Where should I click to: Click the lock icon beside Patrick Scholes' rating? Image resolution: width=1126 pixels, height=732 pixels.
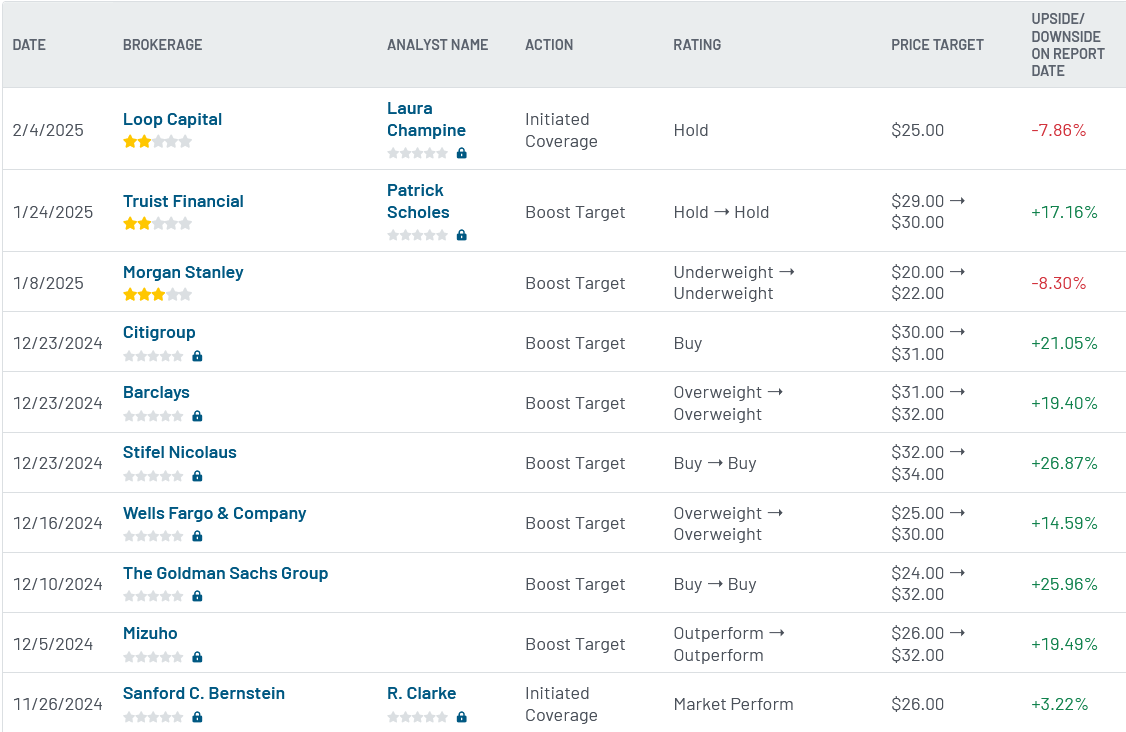tap(462, 235)
